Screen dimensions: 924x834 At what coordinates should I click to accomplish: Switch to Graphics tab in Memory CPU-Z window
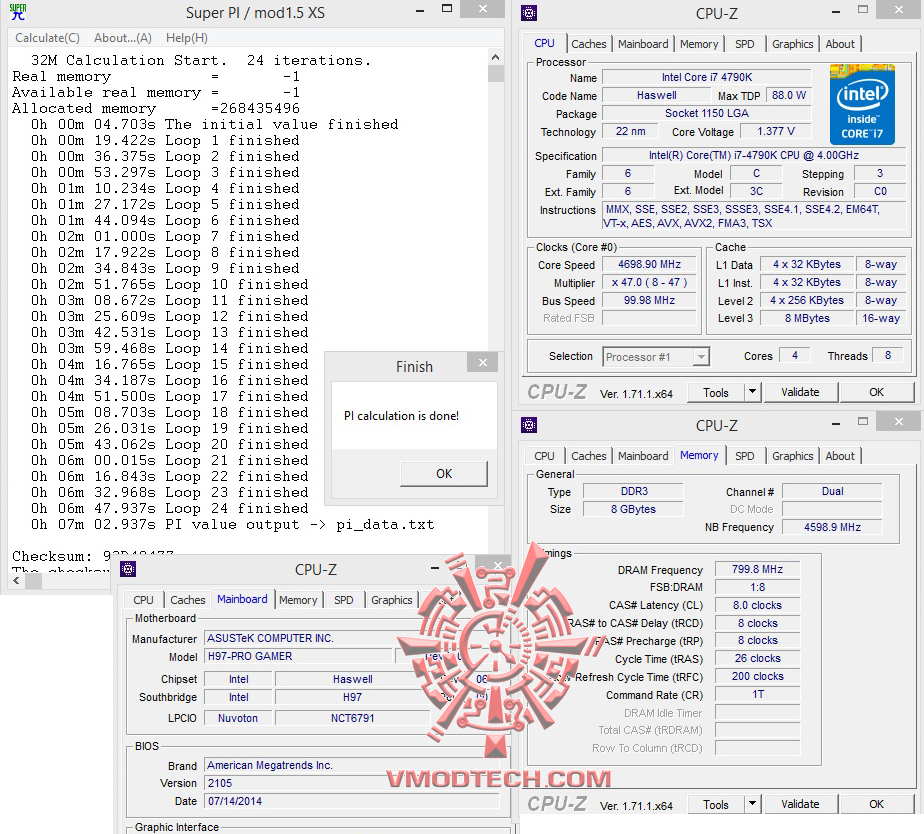coord(792,456)
